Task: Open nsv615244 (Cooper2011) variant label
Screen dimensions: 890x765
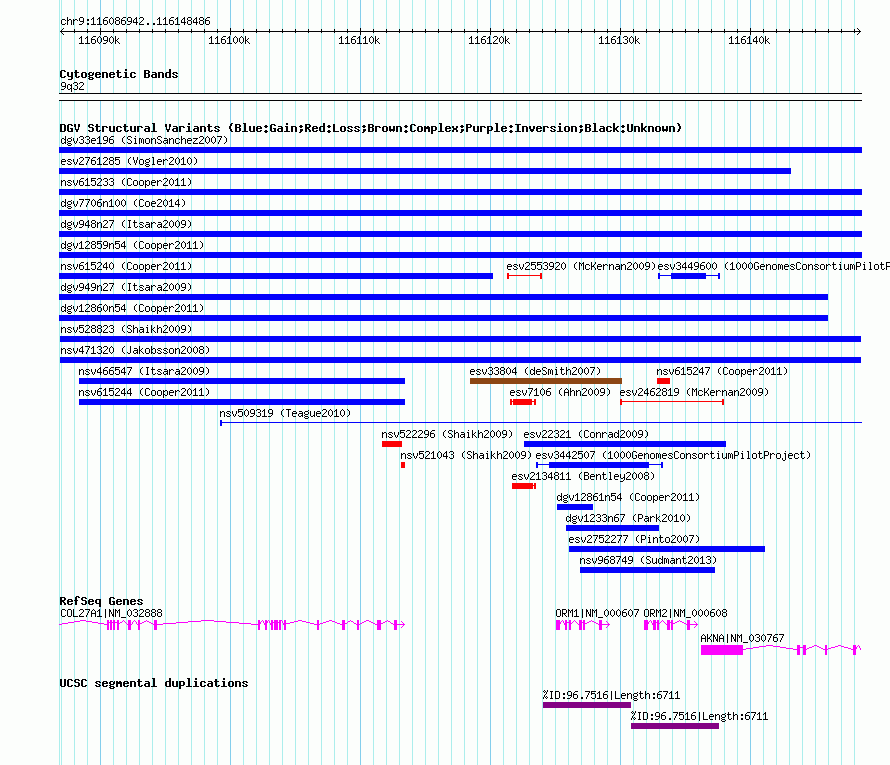Action: (x=144, y=392)
